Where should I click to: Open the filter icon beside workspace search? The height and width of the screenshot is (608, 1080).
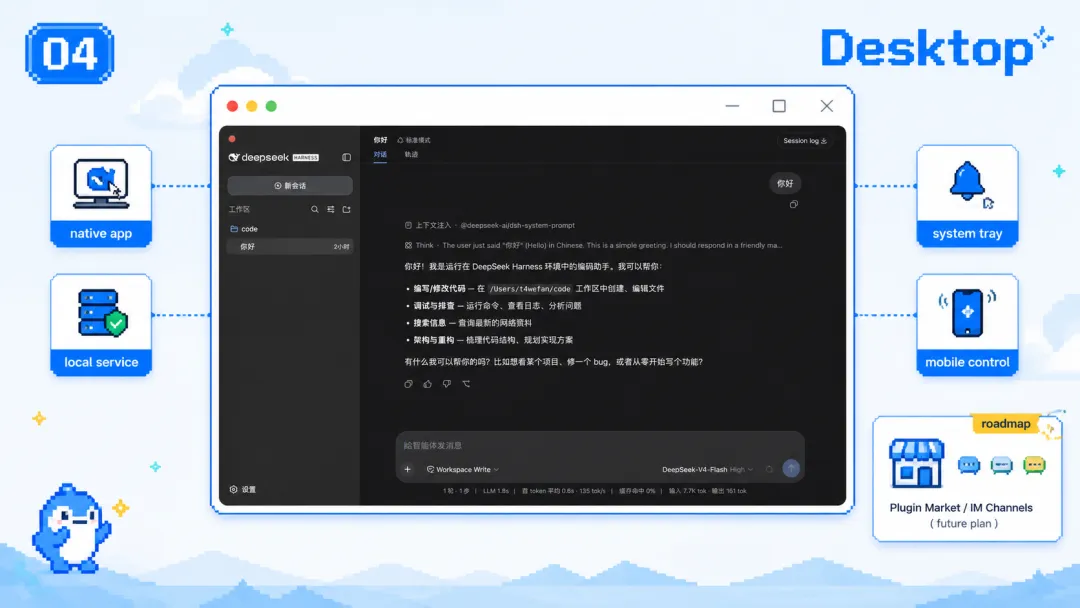click(x=331, y=209)
